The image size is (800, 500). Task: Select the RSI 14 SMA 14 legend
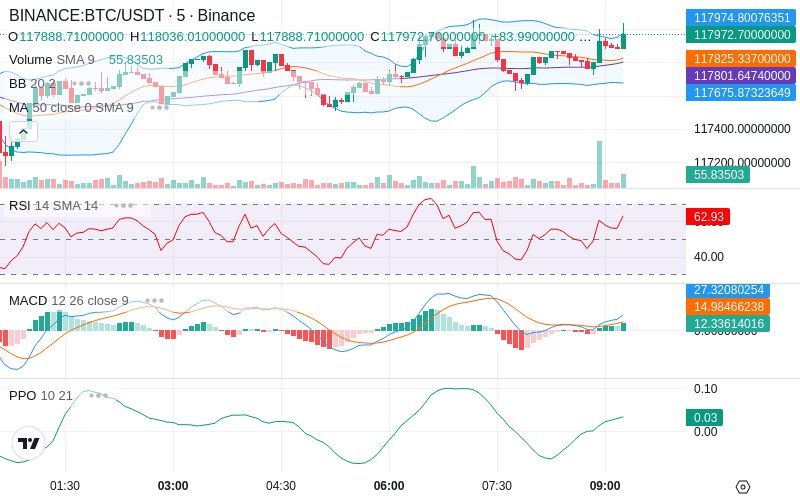pos(54,206)
